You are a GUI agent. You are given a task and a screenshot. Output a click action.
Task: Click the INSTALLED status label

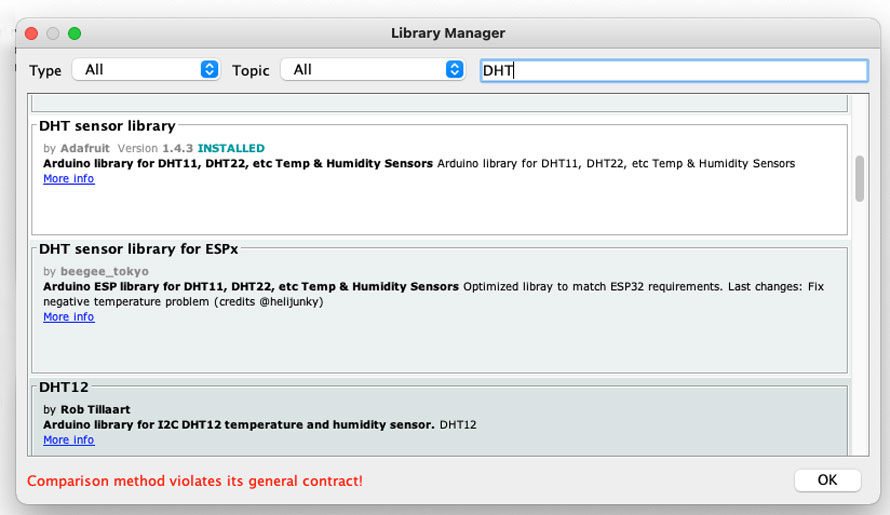click(231, 148)
